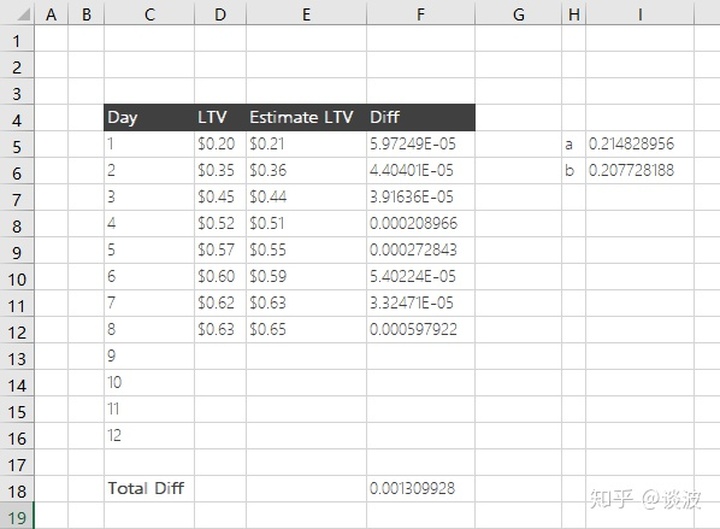The width and height of the screenshot is (720, 529).
Task: Select Diff cell 5.40224E-05
Action: tap(421, 277)
